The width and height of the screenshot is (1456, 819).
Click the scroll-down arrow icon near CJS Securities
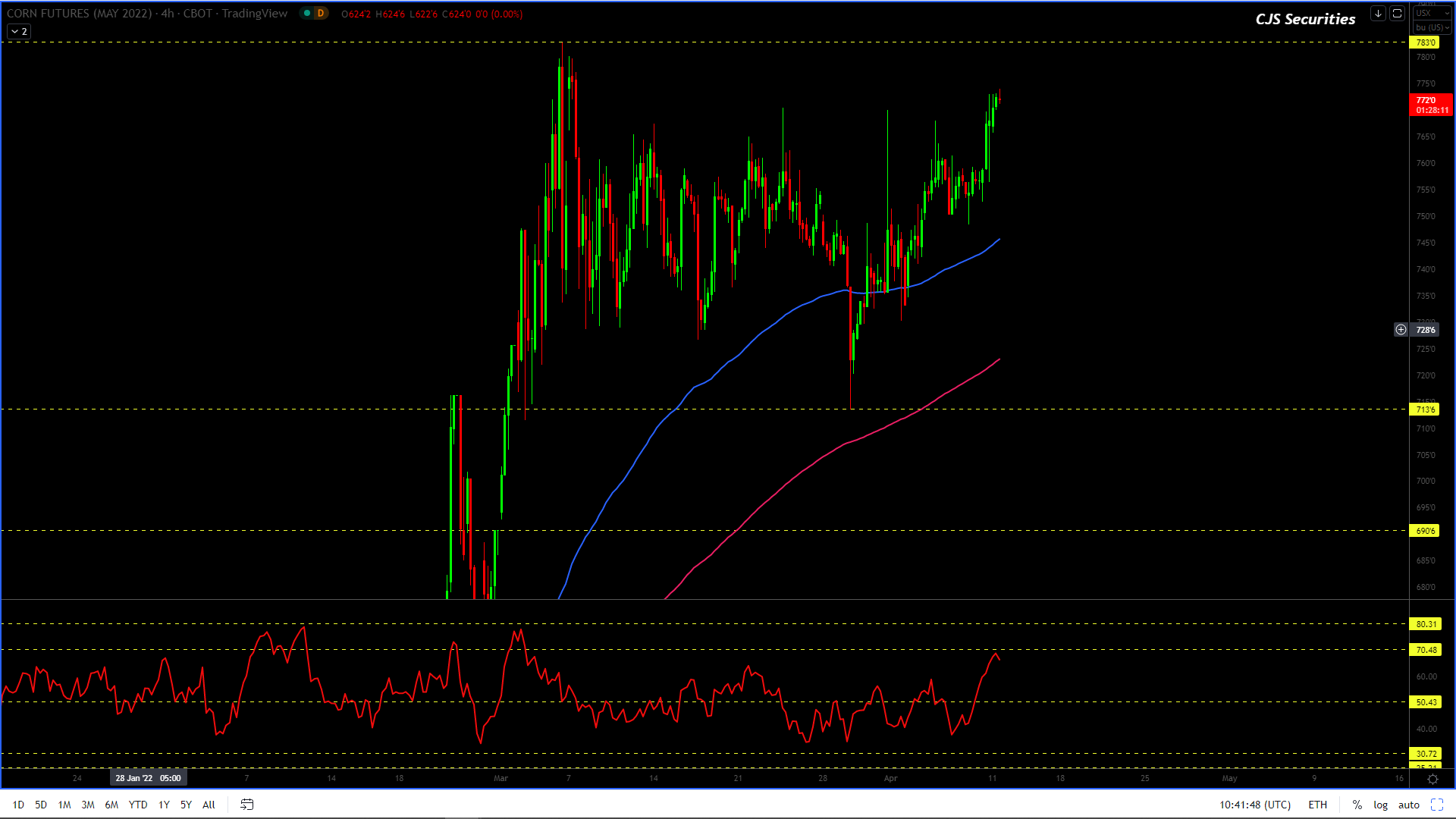click(1378, 14)
